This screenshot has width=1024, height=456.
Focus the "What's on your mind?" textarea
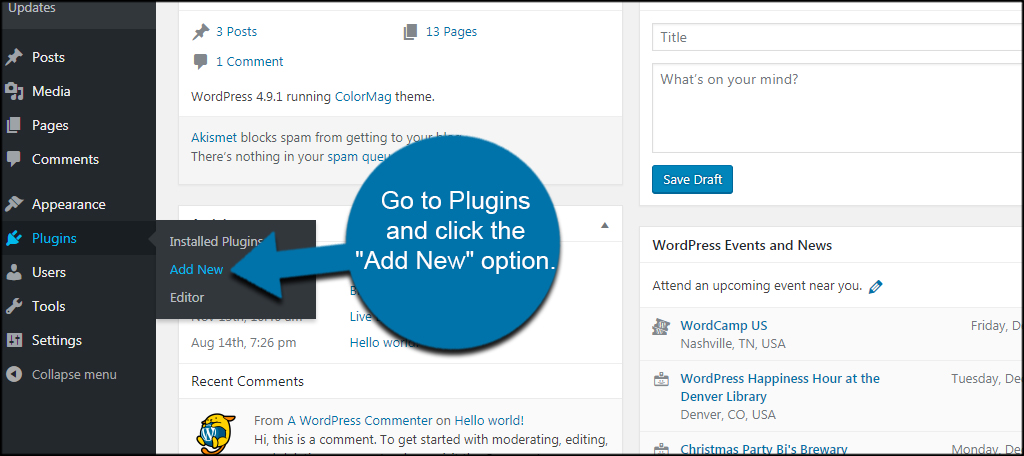[x=838, y=108]
